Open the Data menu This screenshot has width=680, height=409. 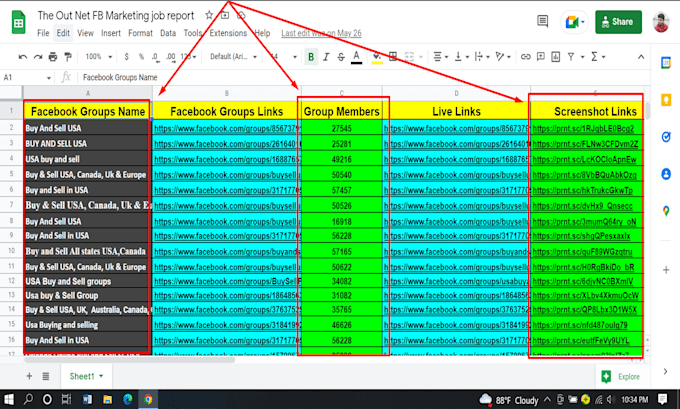tap(168, 33)
